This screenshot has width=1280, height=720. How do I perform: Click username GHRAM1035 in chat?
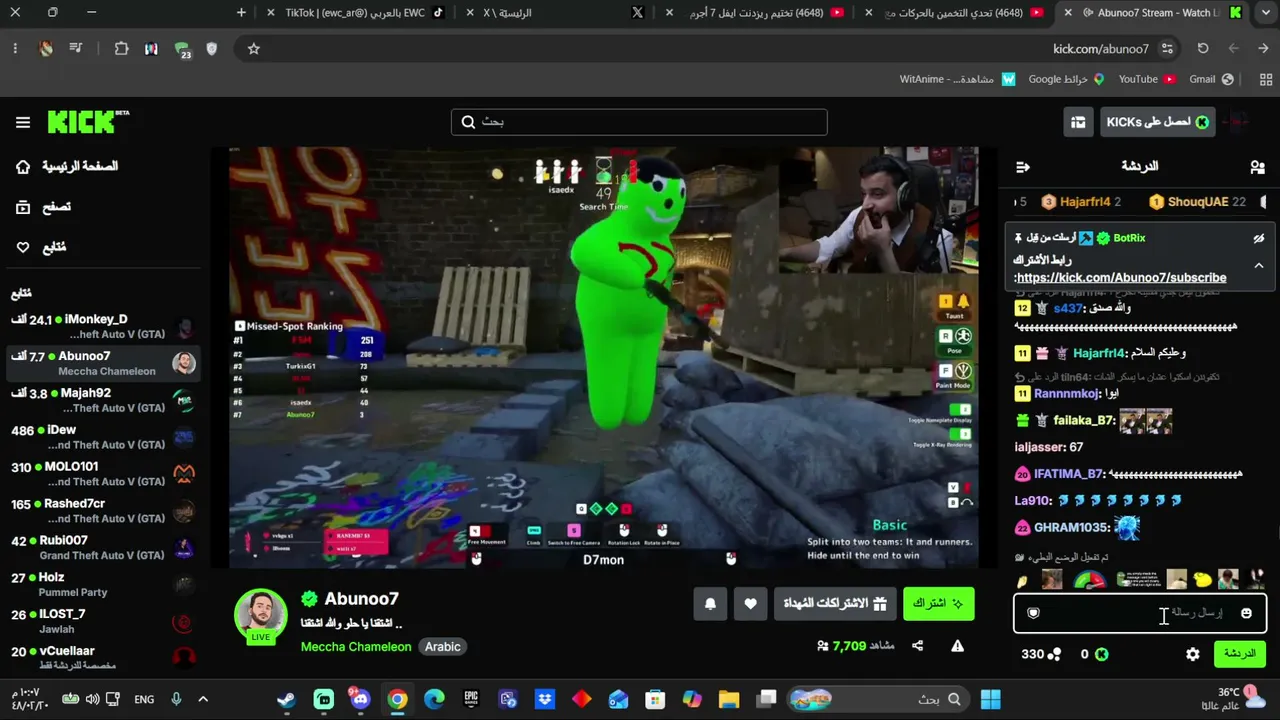(x=1072, y=527)
